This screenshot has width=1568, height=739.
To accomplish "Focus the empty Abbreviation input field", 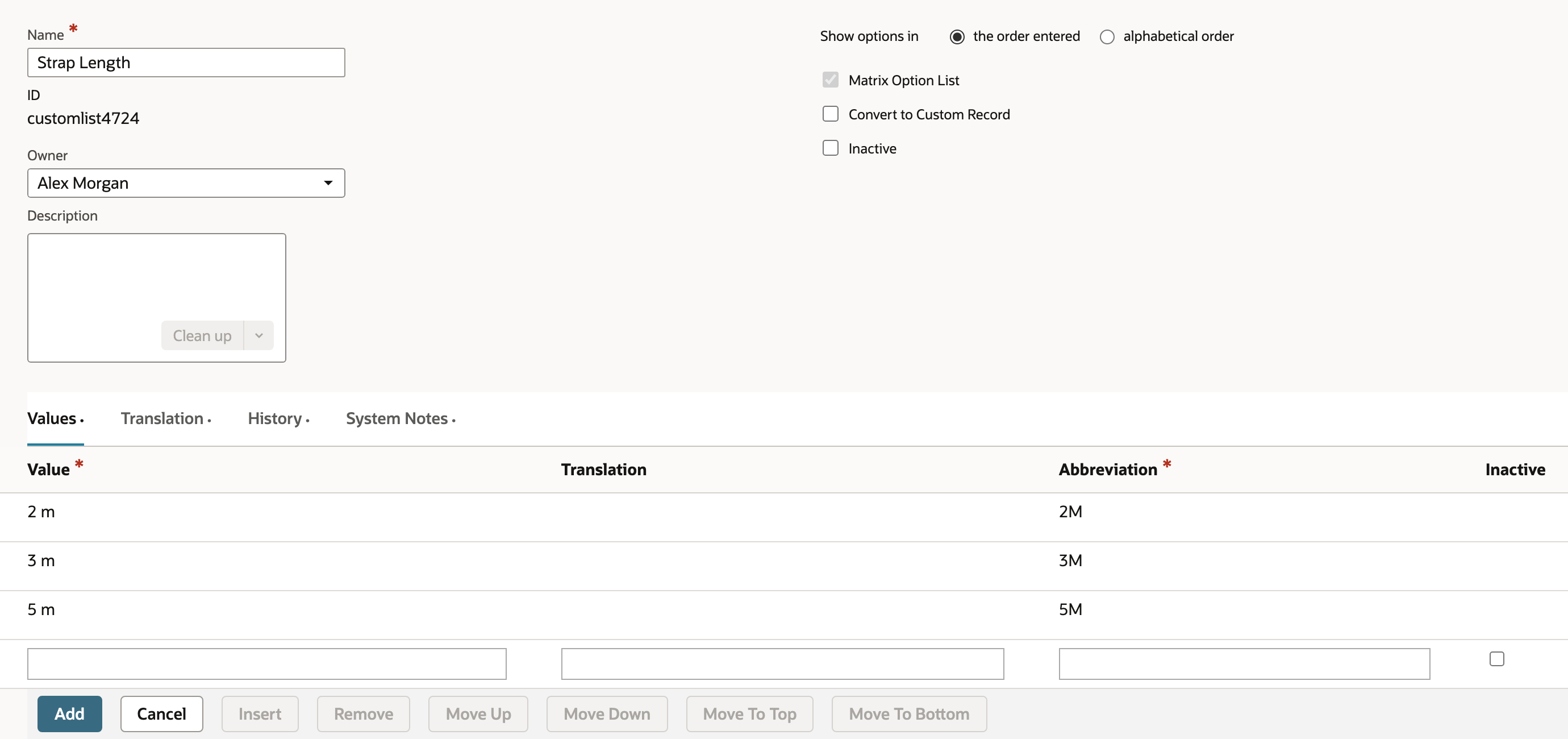I will tap(1244, 664).
